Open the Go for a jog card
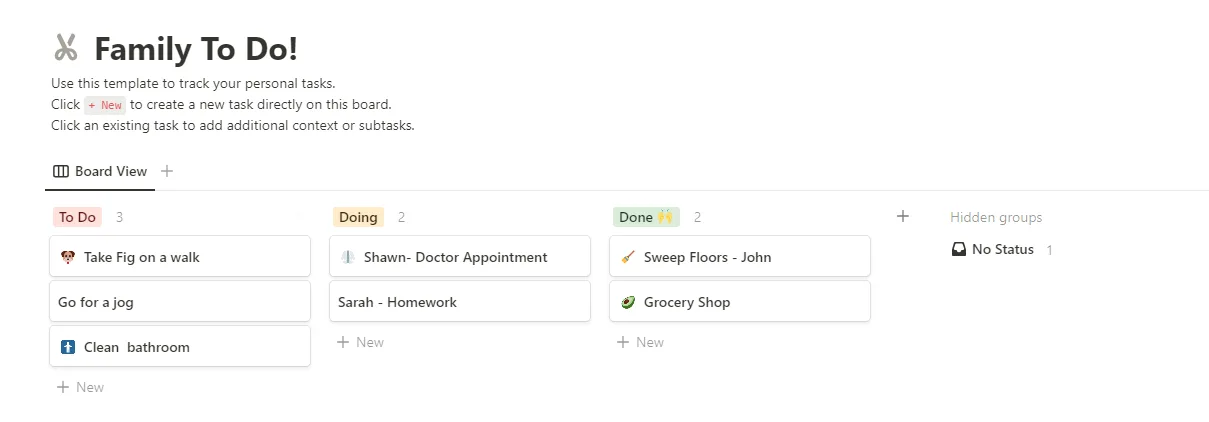Screen dimensions: 1209x422 (x=180, y=302)
